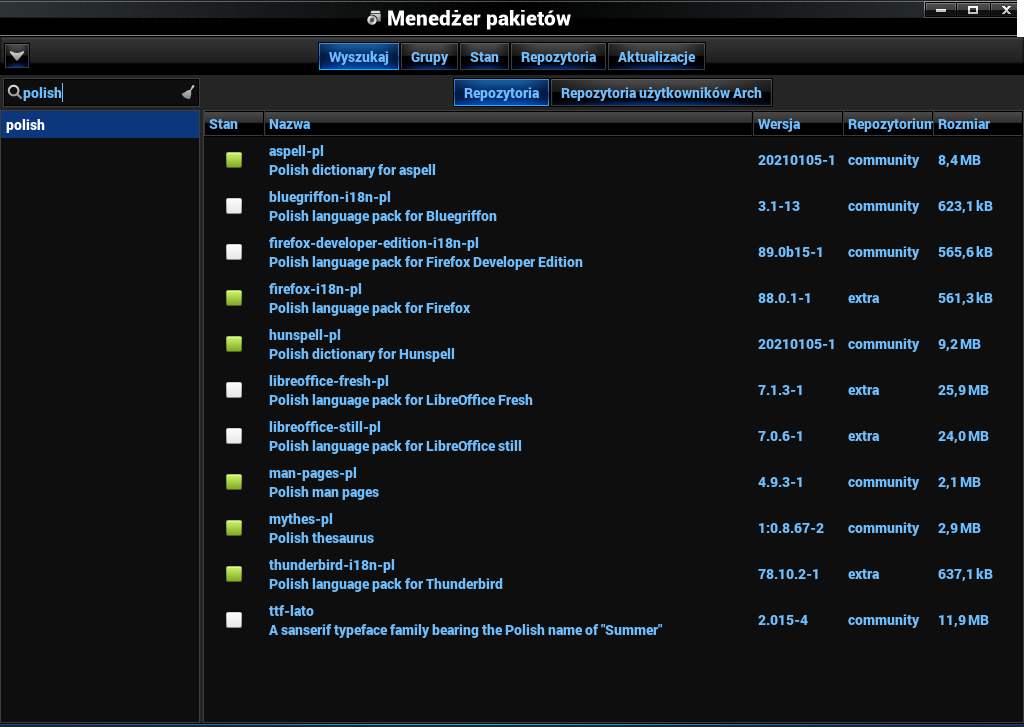Click the search magnifier icon
The height and width of the screenshot is (727, 1024).
point(14,93)
